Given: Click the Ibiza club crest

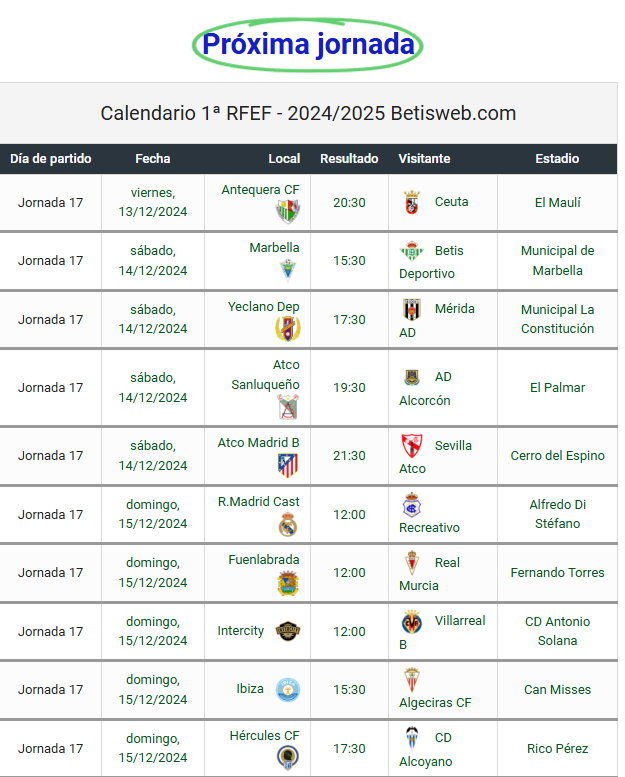Looking at the screenshot, I should pyautogui.click(x=288, y=689).
